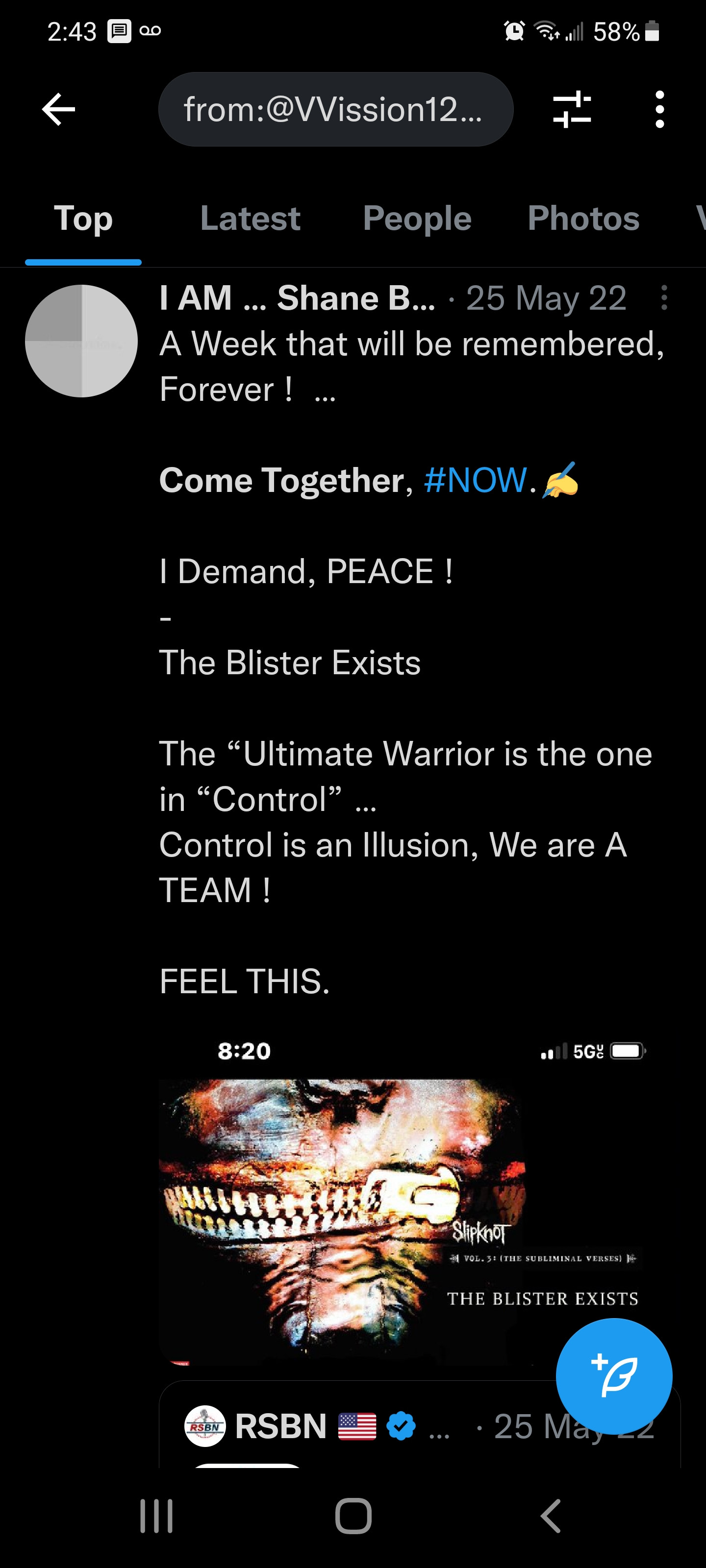The image size is (706, 1568).
Task: Open the three-dot overflow menu in the header
Action: click(659, 110)
